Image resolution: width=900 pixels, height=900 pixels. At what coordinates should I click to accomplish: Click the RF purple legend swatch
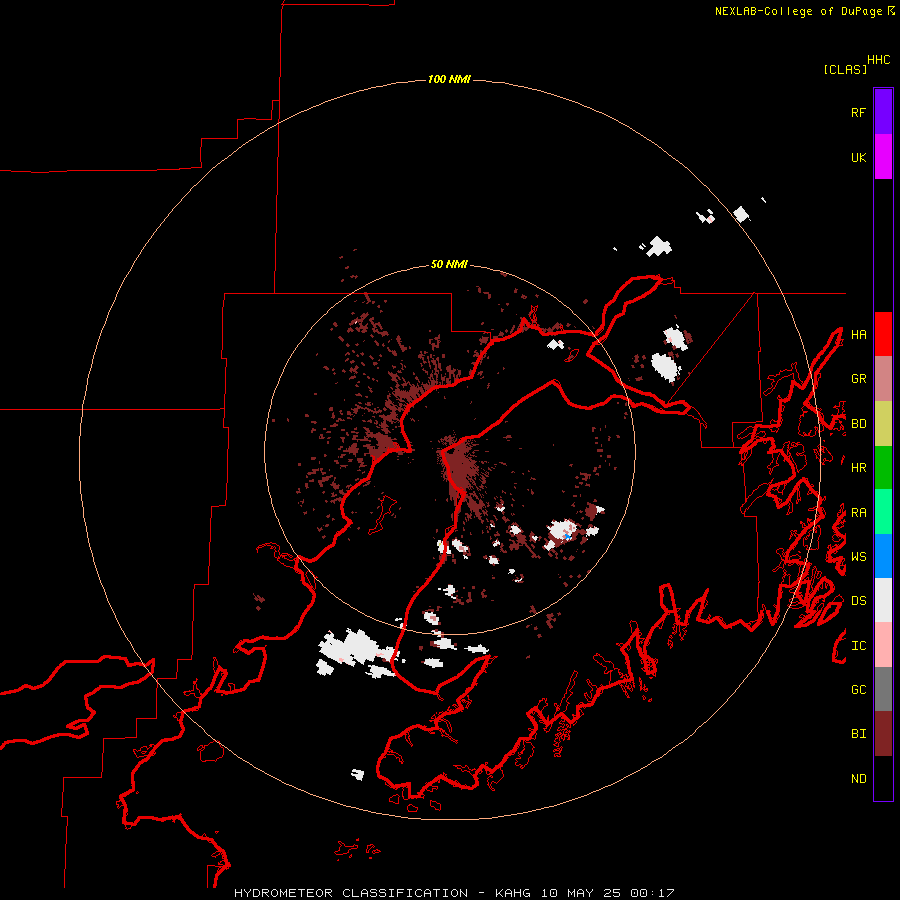883,112
